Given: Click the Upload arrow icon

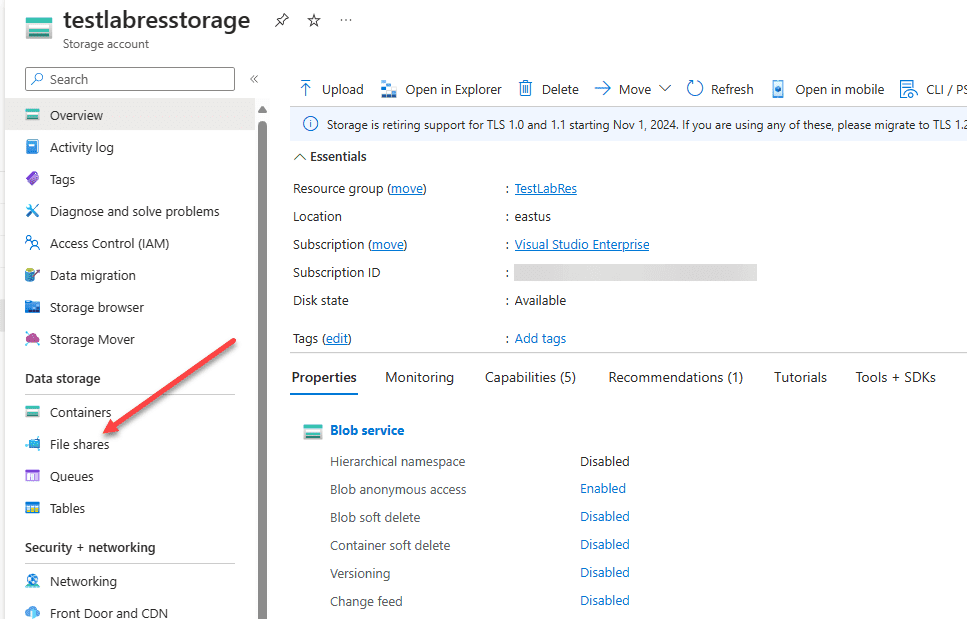Looking at the screenshot, I should point(305,89).
